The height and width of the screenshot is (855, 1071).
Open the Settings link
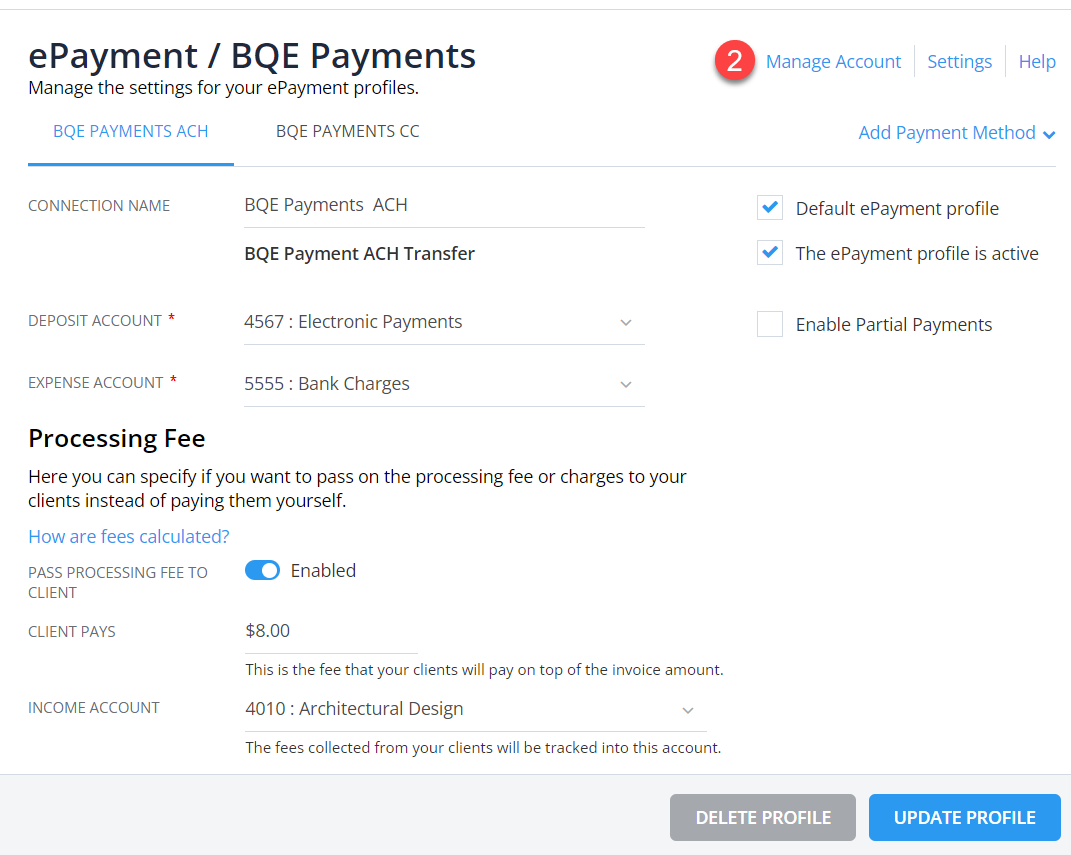point(959,61)
